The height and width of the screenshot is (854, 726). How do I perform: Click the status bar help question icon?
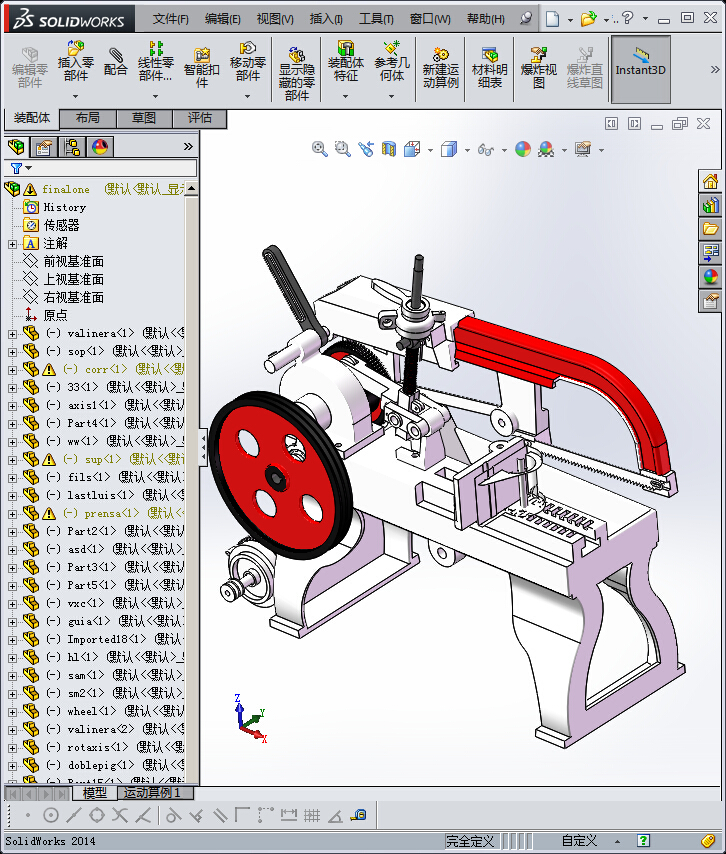(x=643, y=840)
